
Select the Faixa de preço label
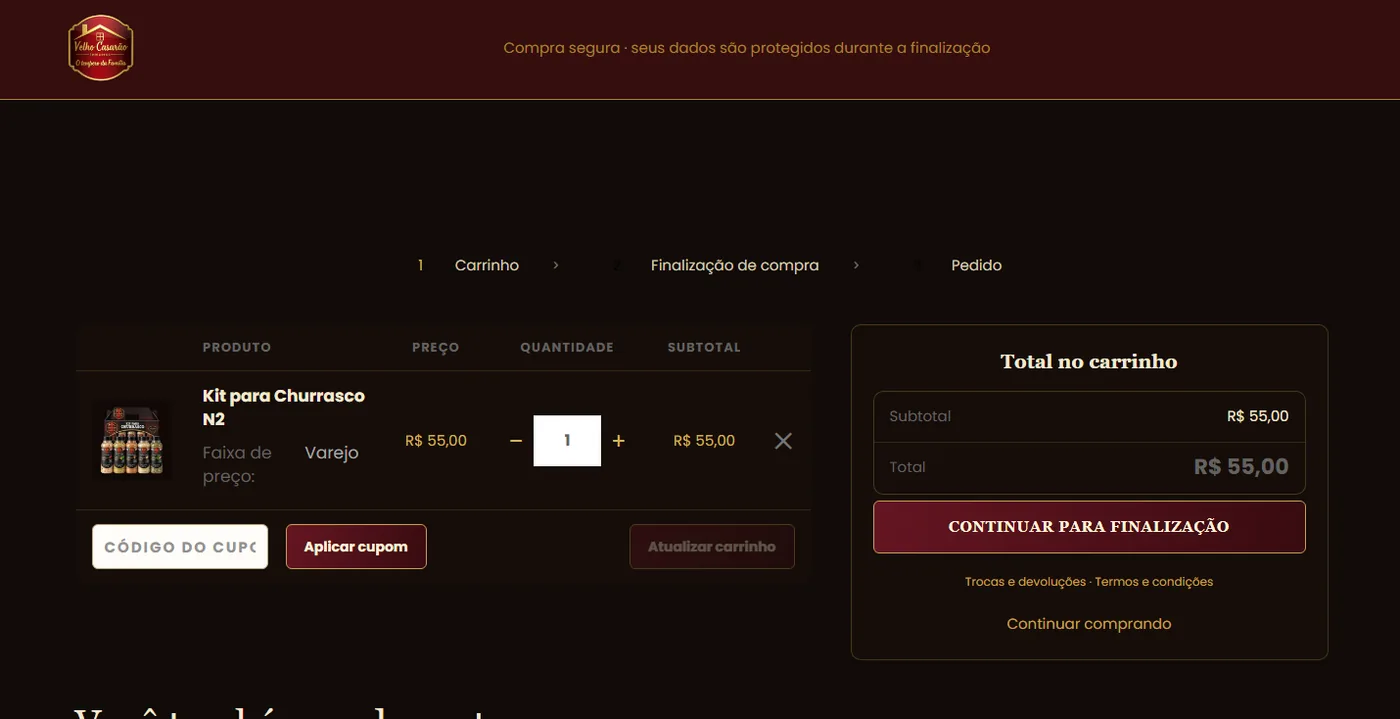tap(237, 465)
